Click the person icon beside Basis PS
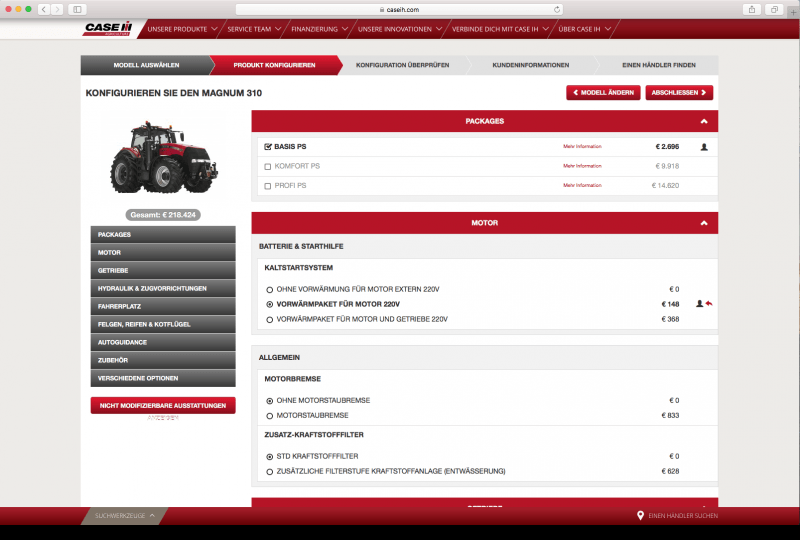The image size is (800, 540). pos(704,147)
